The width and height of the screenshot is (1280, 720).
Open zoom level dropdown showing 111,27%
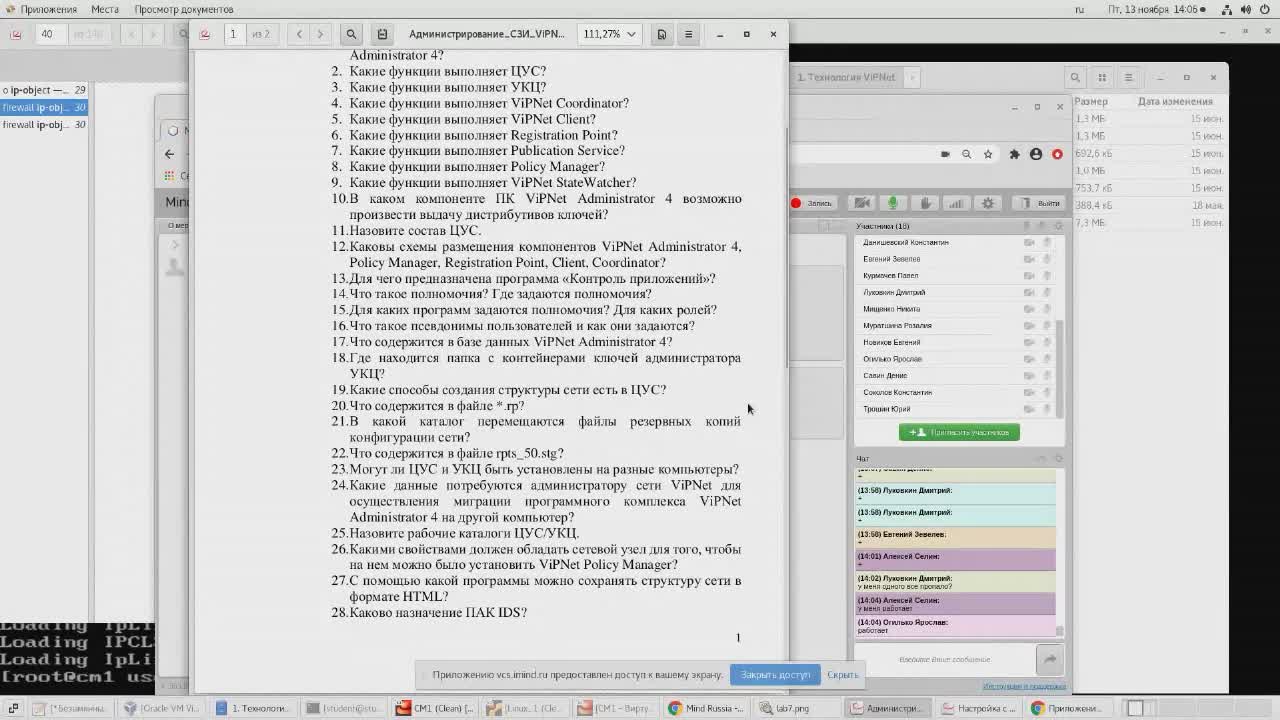click(x=610, y=34)
